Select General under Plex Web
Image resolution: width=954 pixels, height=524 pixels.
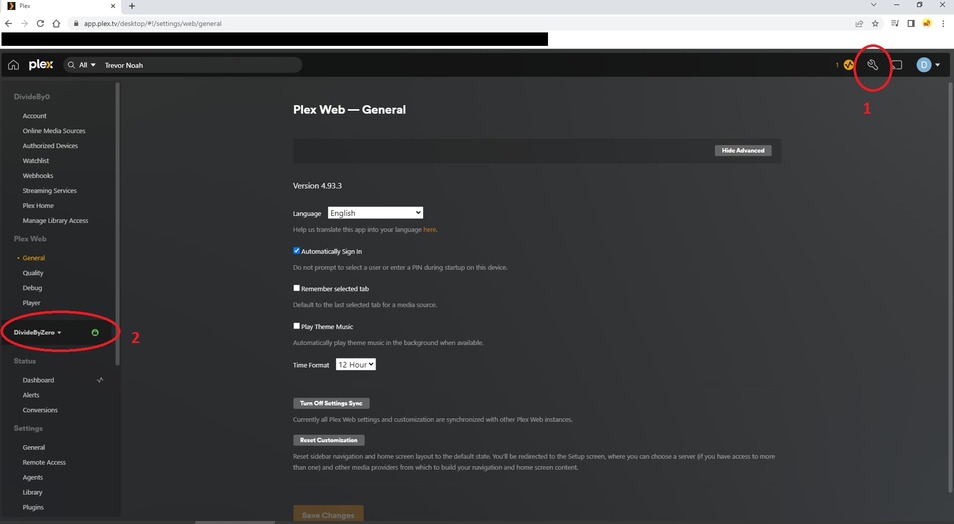[x=33, y=258]
